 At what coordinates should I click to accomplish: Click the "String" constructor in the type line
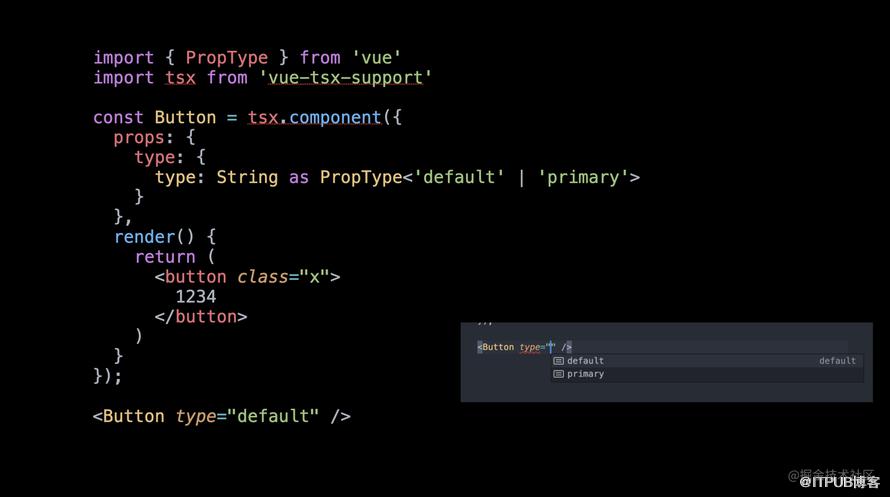[x=247, y=178]
